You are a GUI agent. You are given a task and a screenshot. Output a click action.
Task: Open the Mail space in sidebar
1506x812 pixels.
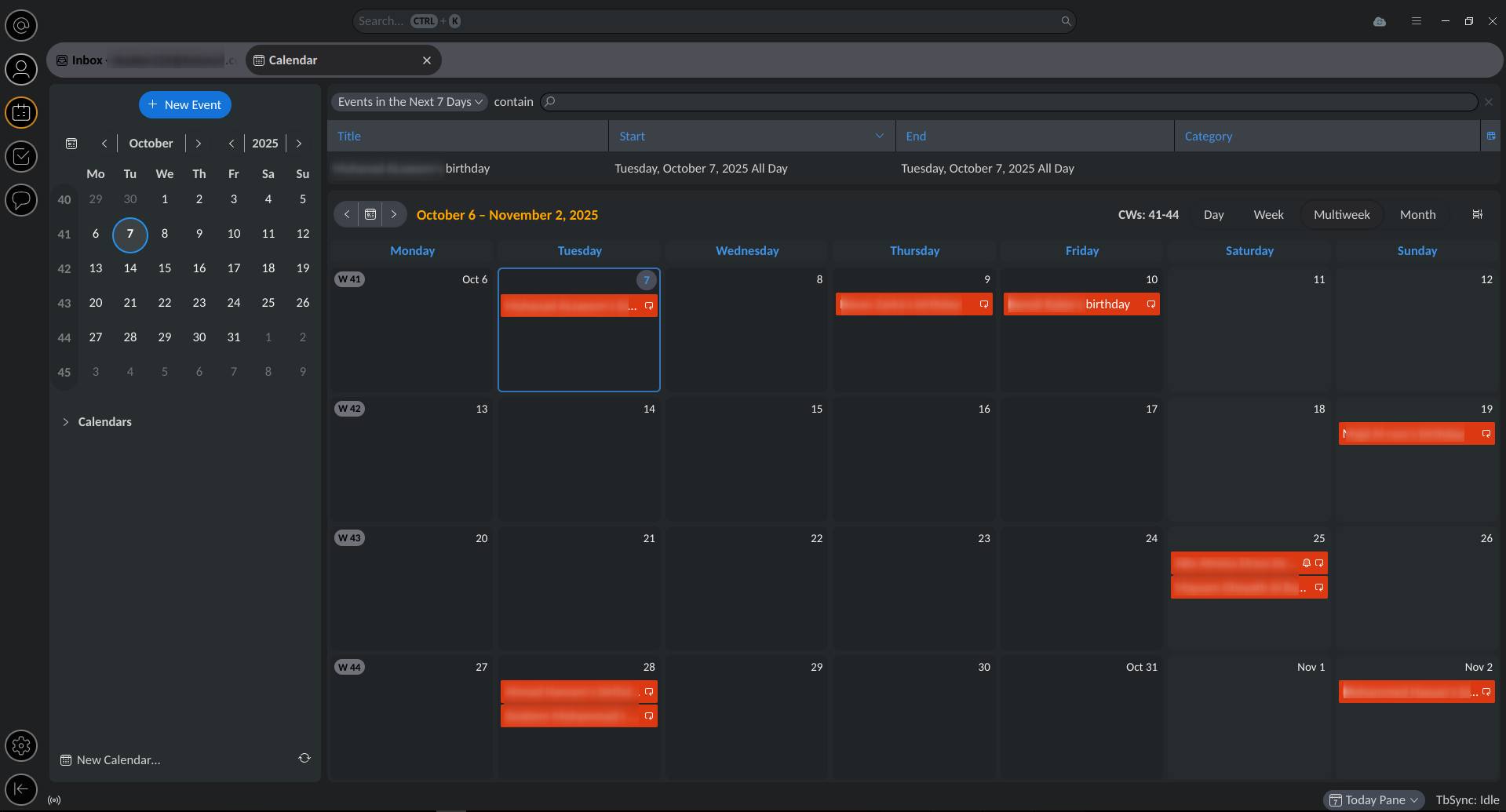click(21, 26)
